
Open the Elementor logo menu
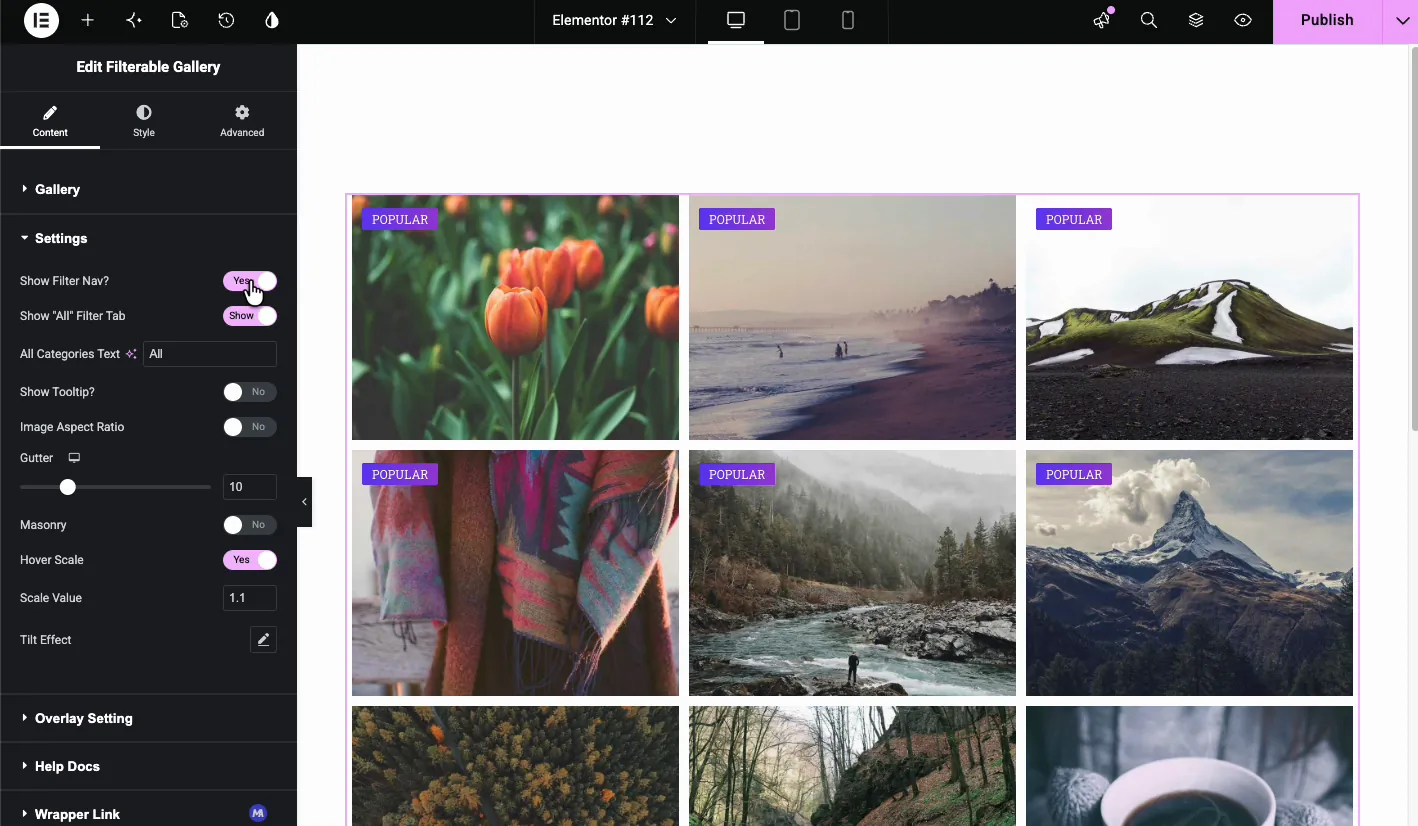[x=41, y=20]
